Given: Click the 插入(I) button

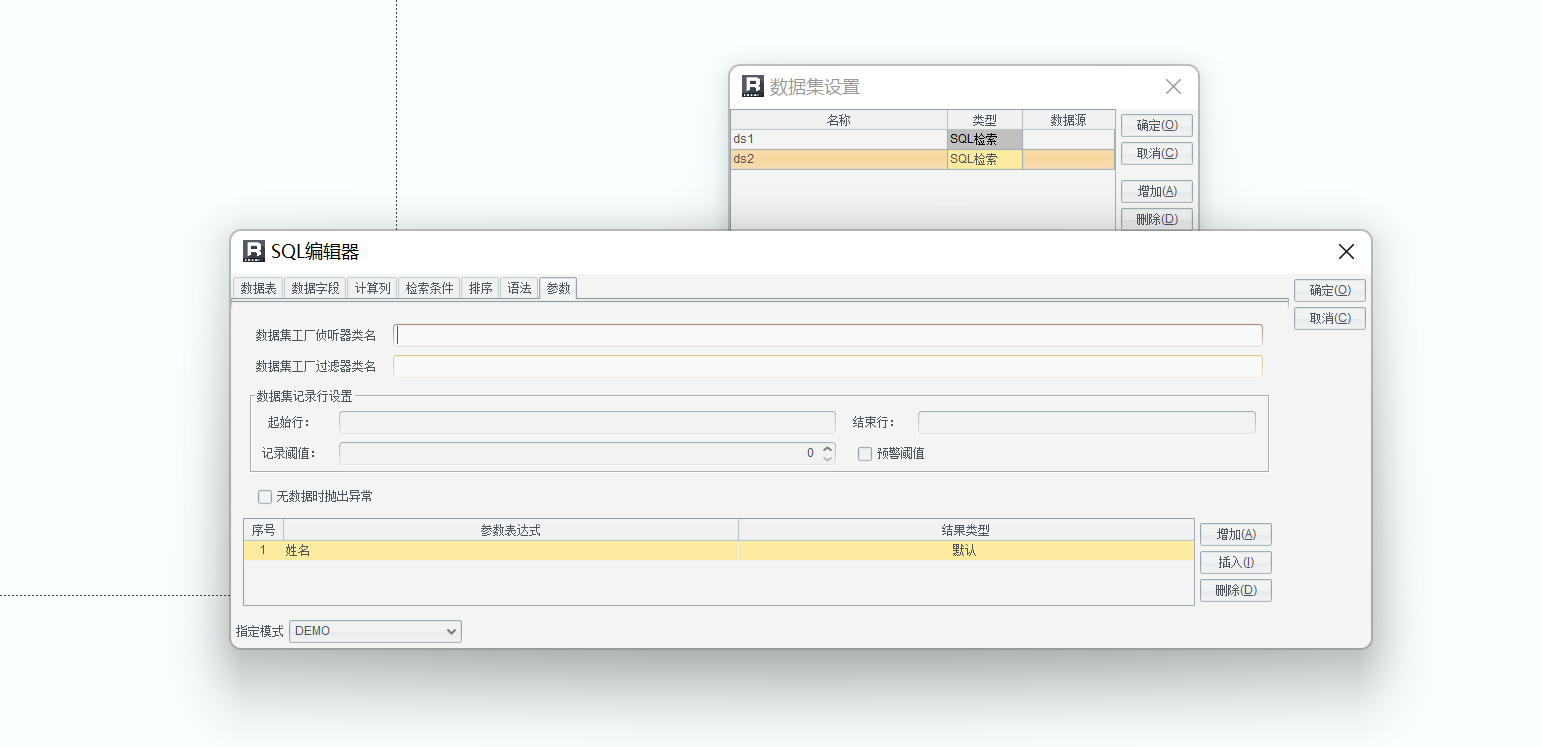Looking at the screenshot, I should (x=1236, y=562).
